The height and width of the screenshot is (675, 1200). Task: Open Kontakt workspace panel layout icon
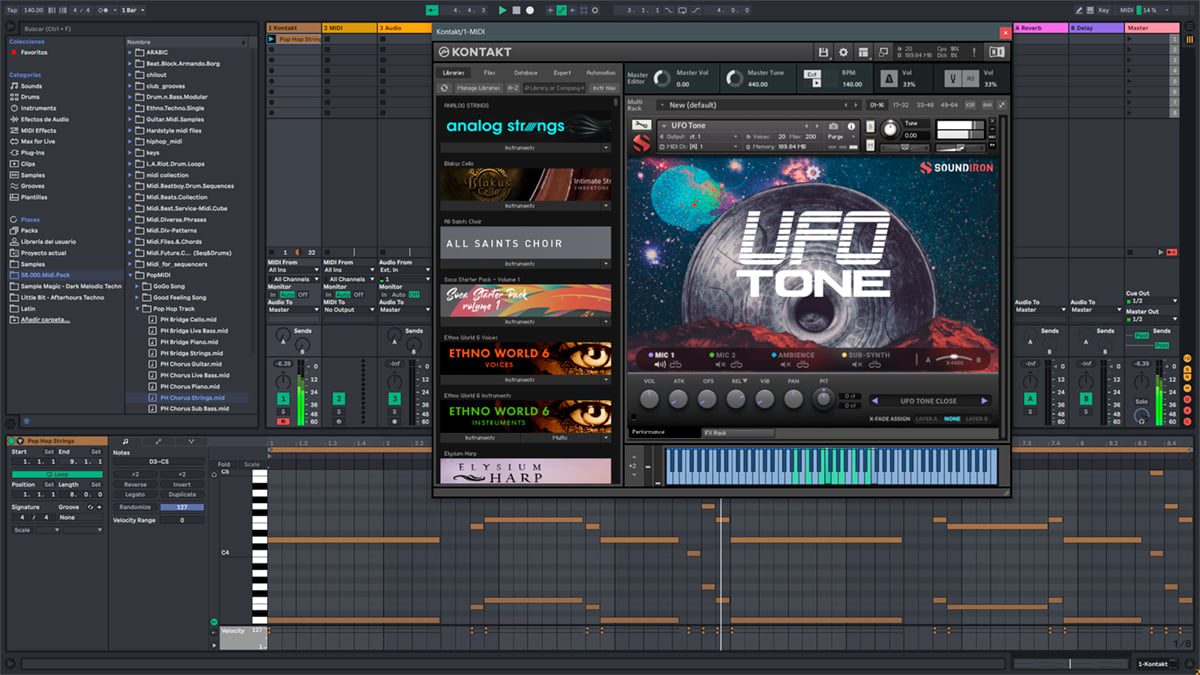coord(862,52)
